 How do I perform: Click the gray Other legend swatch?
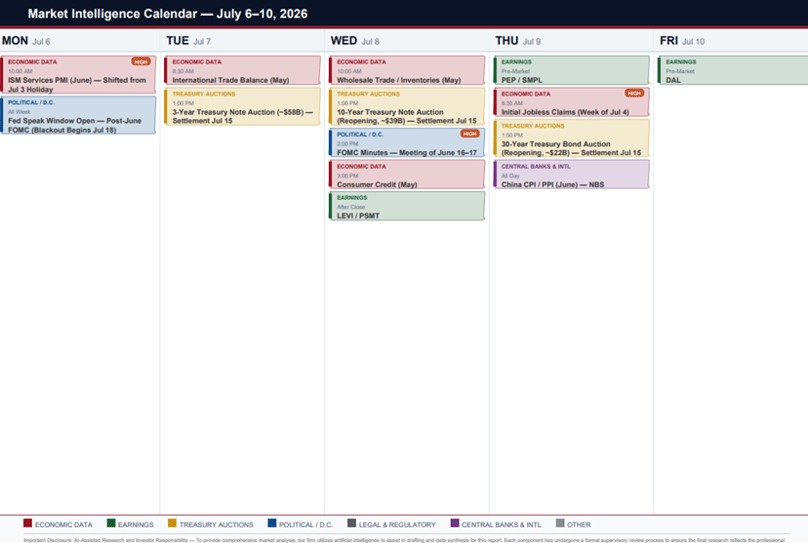[560, 523]
